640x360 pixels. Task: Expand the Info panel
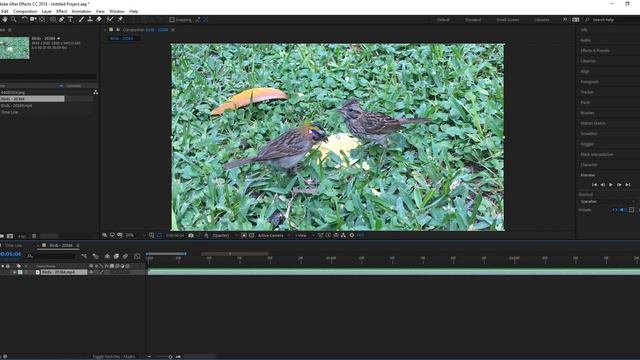click(584, 30)
